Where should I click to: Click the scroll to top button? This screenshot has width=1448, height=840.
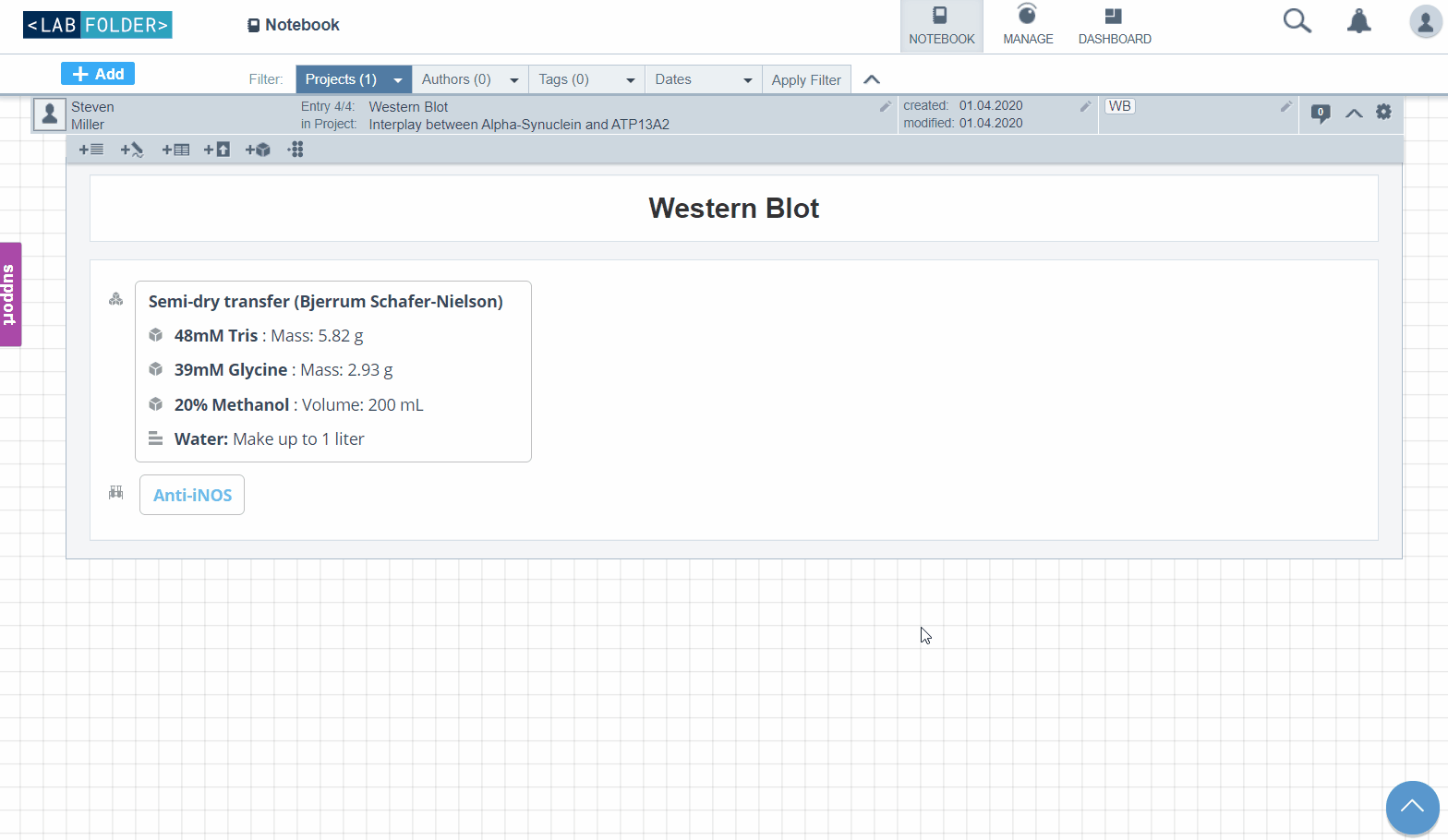tap(1413, 808)
